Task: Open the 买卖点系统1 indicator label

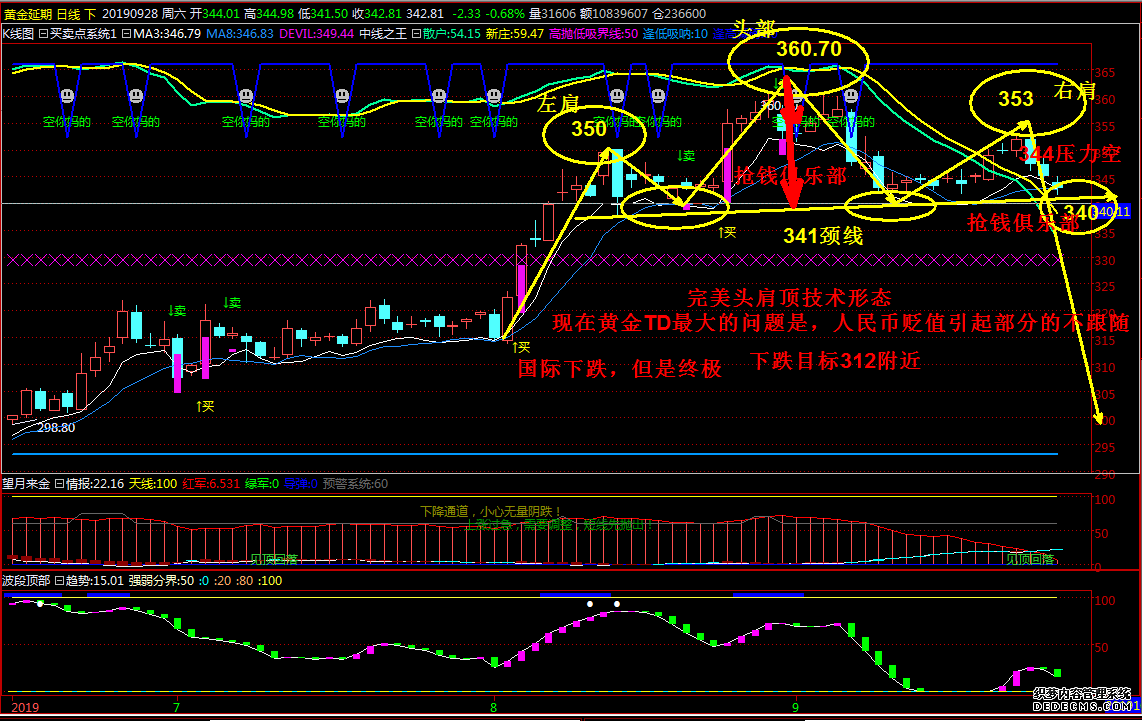Action: click(x=83, y=34)
